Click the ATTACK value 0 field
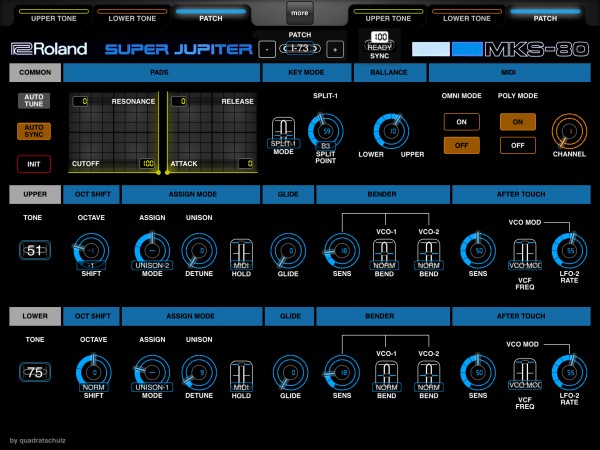 pyautogui.click(x=246, y=164)
